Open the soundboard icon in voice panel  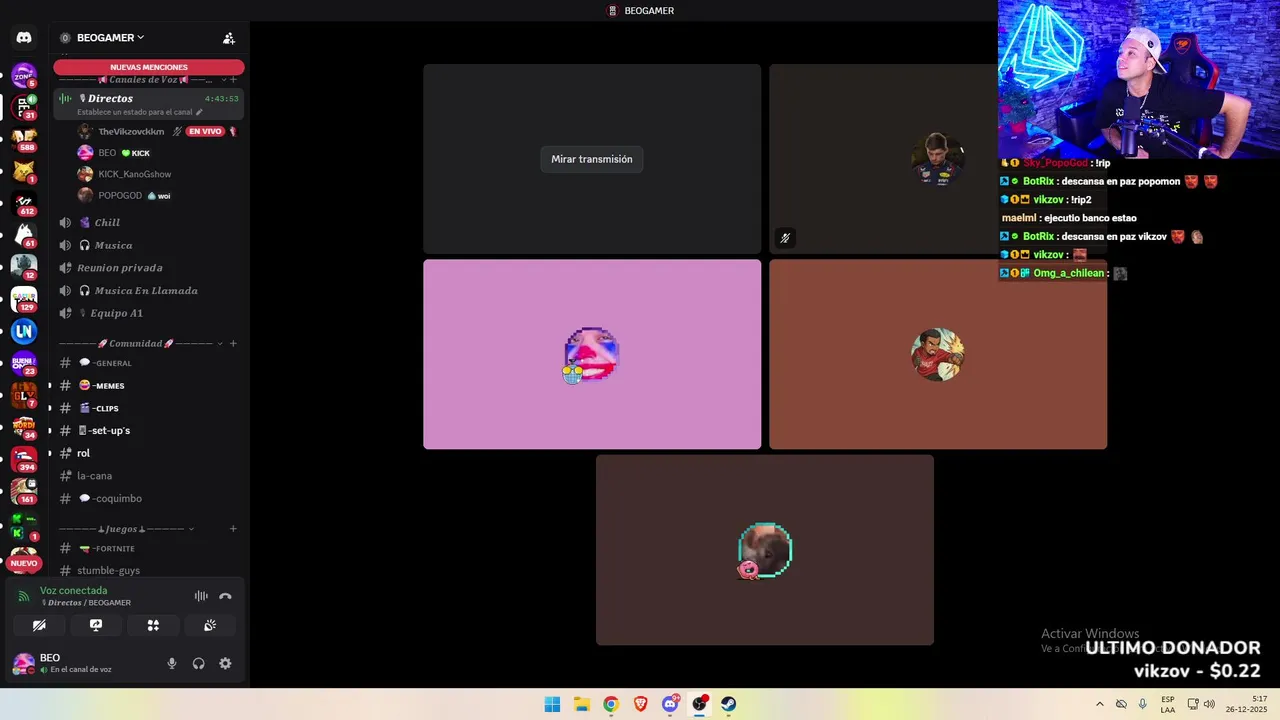click(x=210, y=625)
